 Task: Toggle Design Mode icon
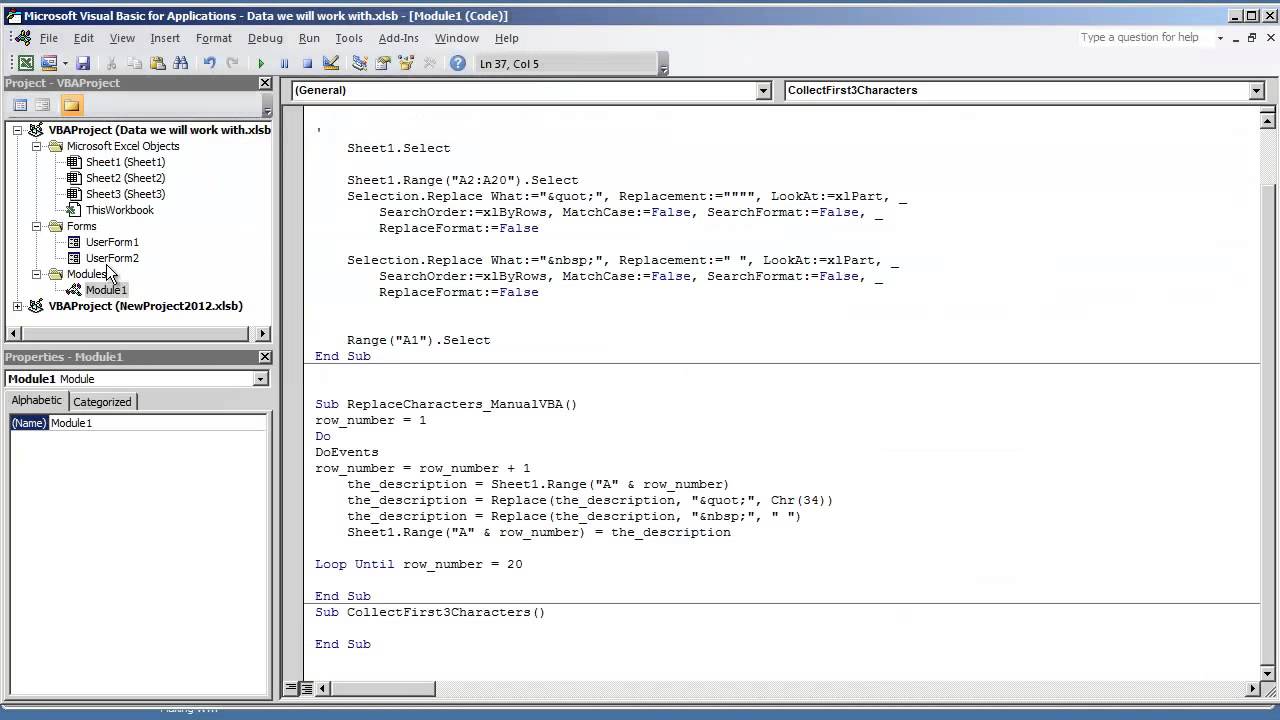click(331, 63)
